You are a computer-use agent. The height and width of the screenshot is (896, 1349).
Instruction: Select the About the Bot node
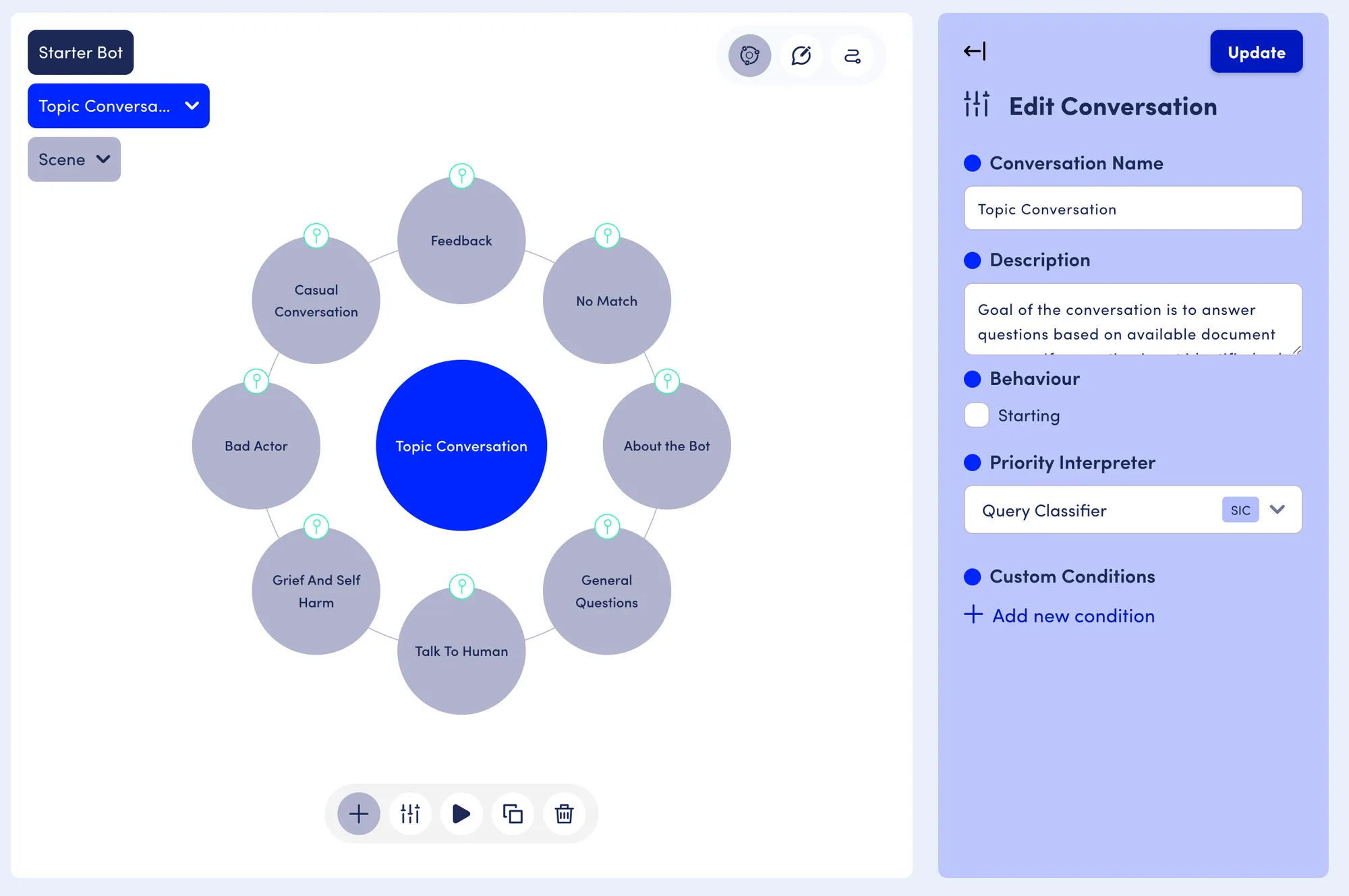coord(667,446)
